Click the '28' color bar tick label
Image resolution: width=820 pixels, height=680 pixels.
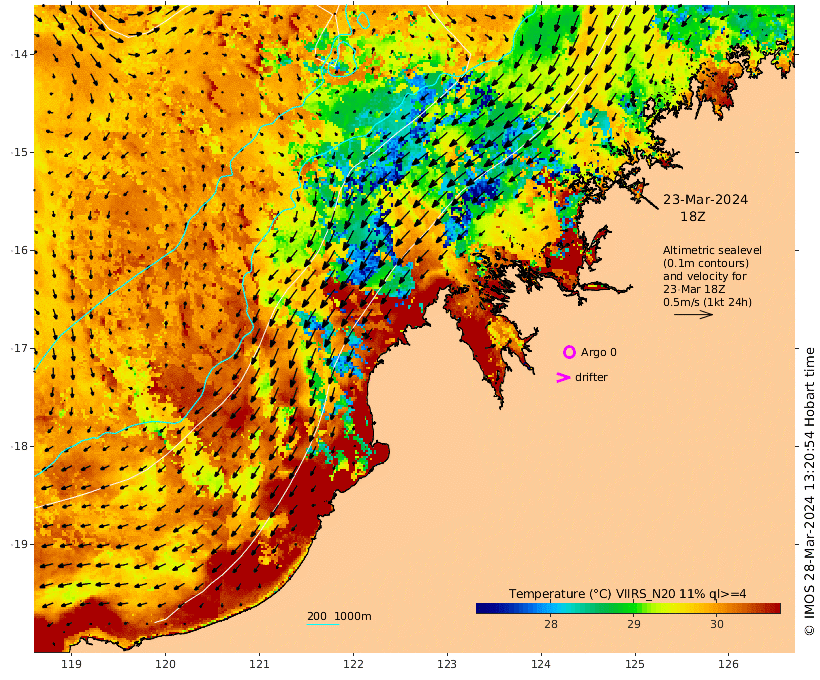[550, 624]
